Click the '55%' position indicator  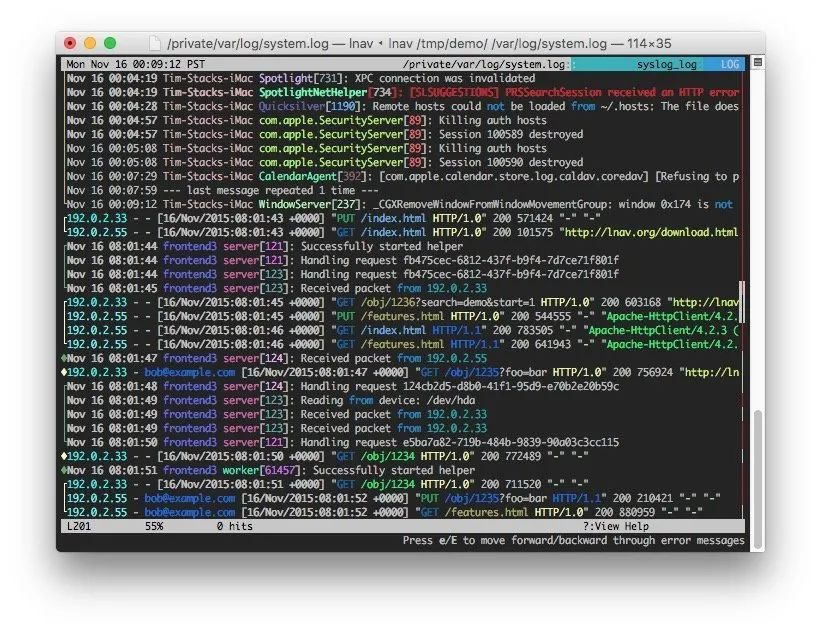point(154,526)
